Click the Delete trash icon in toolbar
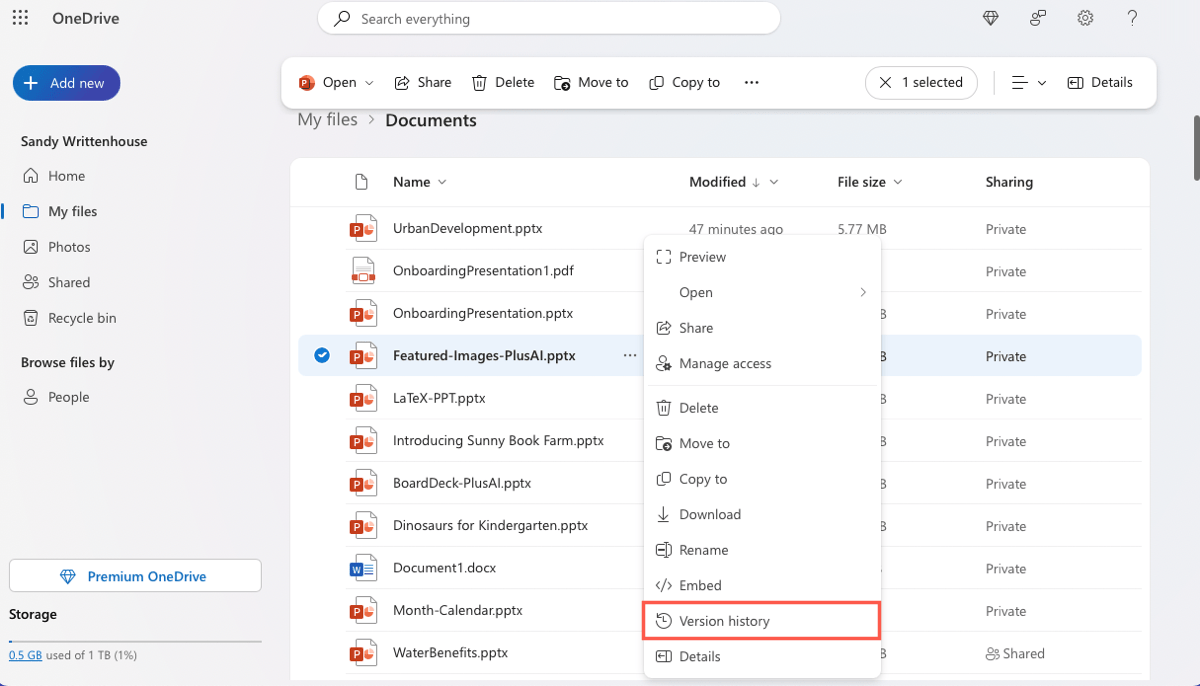This screenshot has width=1200, height=686. [480, 83]
